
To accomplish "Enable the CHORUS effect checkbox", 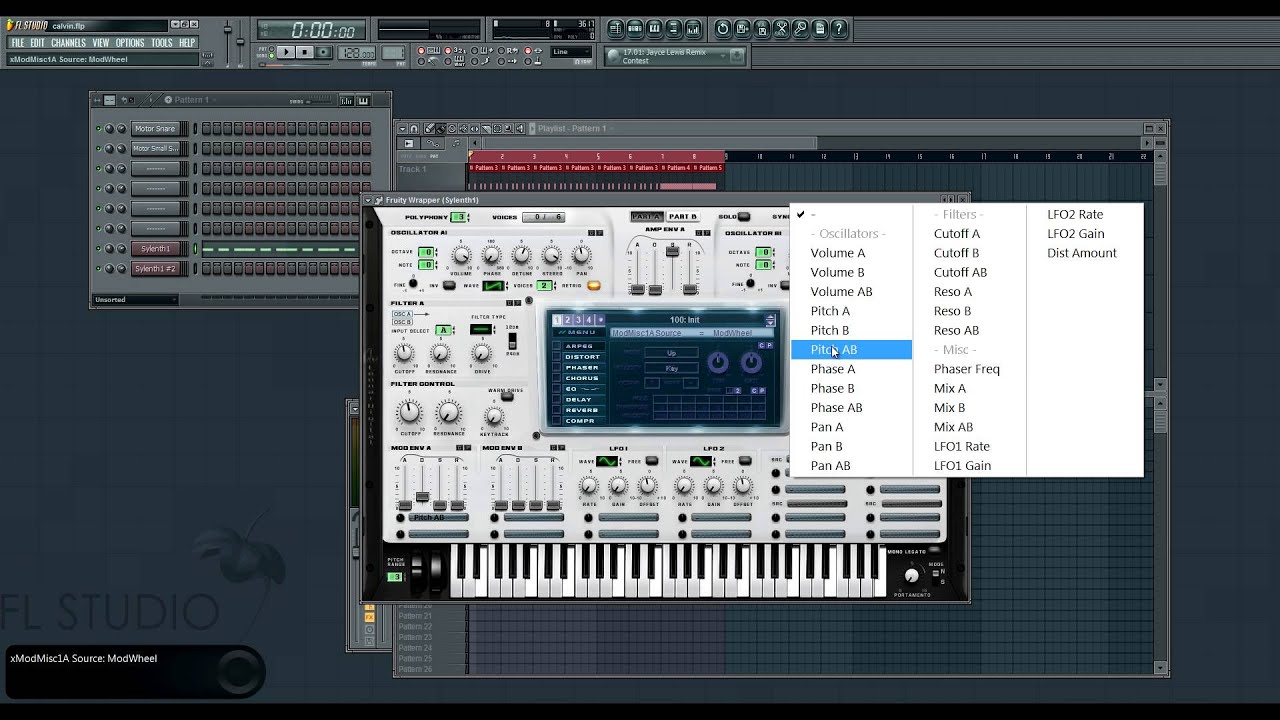I will coord(557,379).
